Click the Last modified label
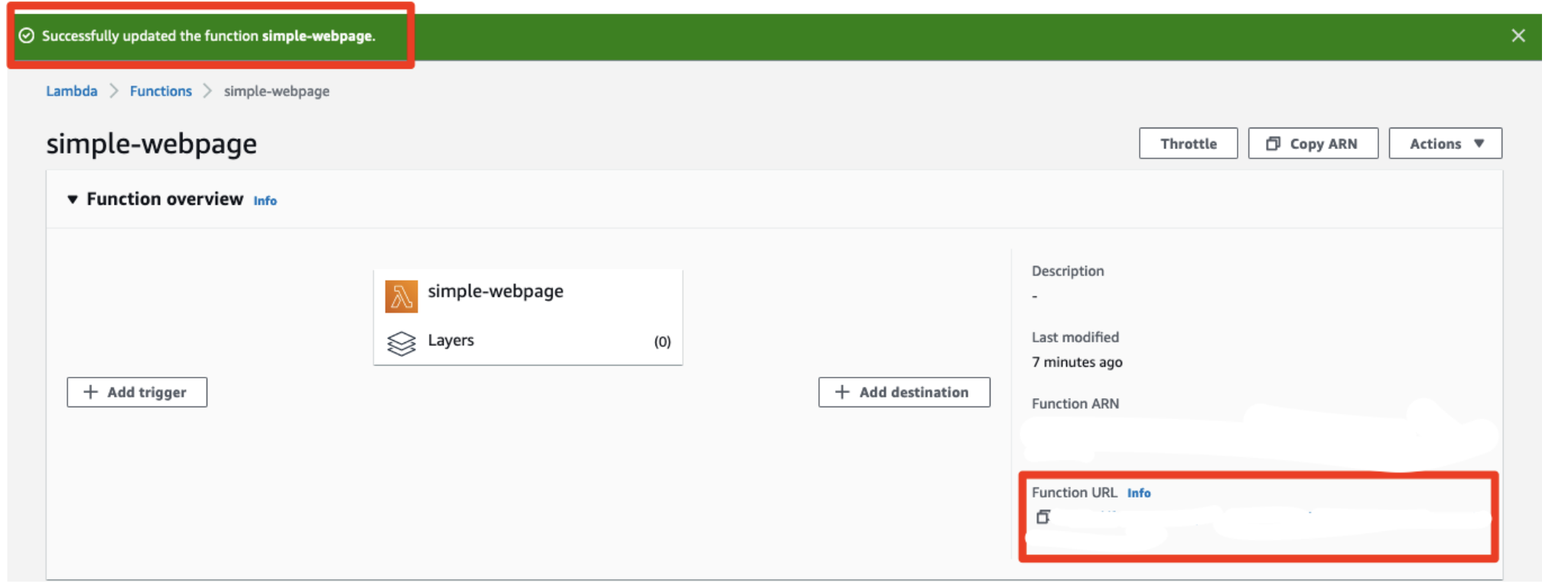 point(1075,337)
